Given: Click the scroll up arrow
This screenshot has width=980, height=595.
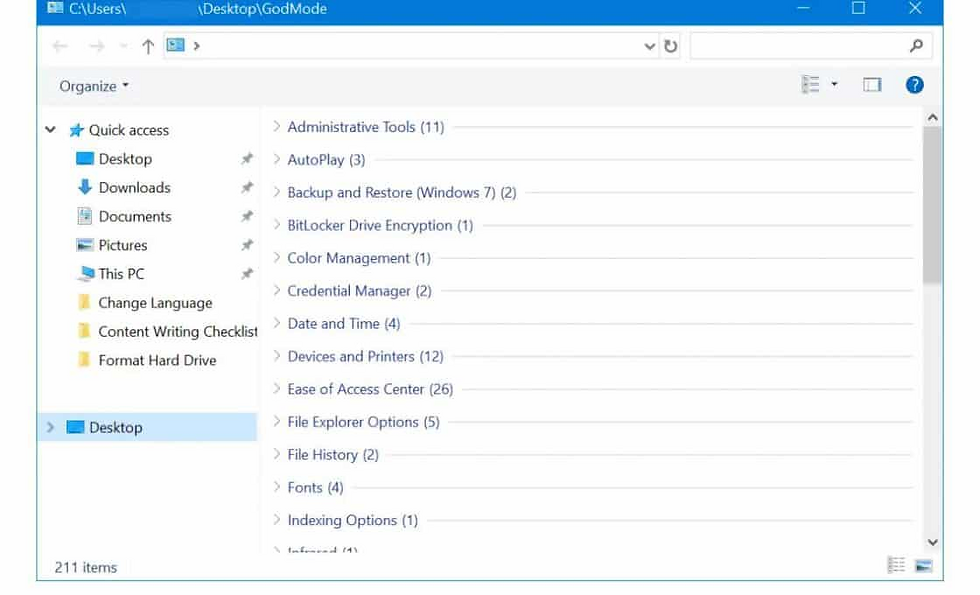Looking at the screenshot, I should tap(932, 117).
